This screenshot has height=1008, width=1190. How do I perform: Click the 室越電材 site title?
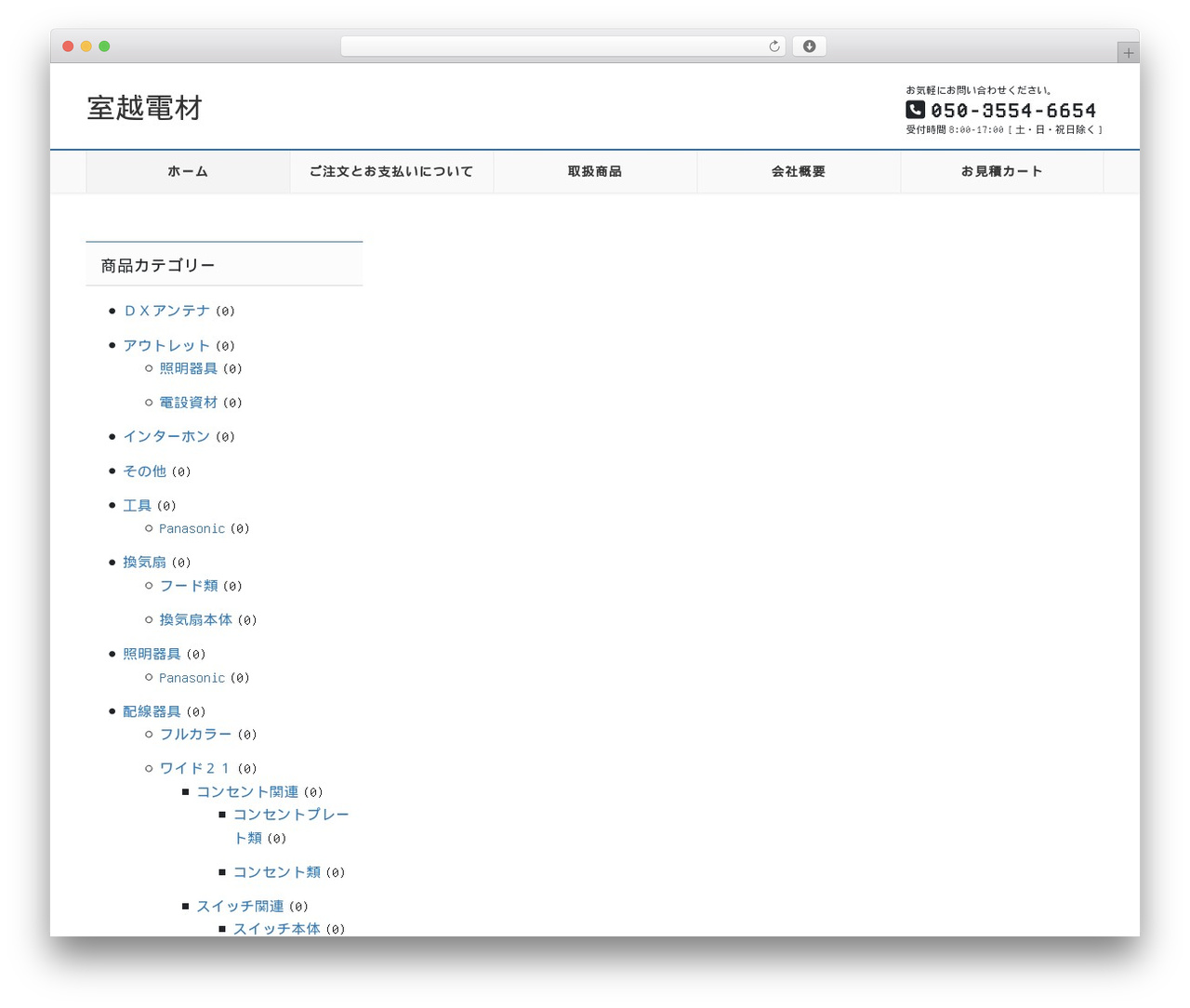point(145,108)
